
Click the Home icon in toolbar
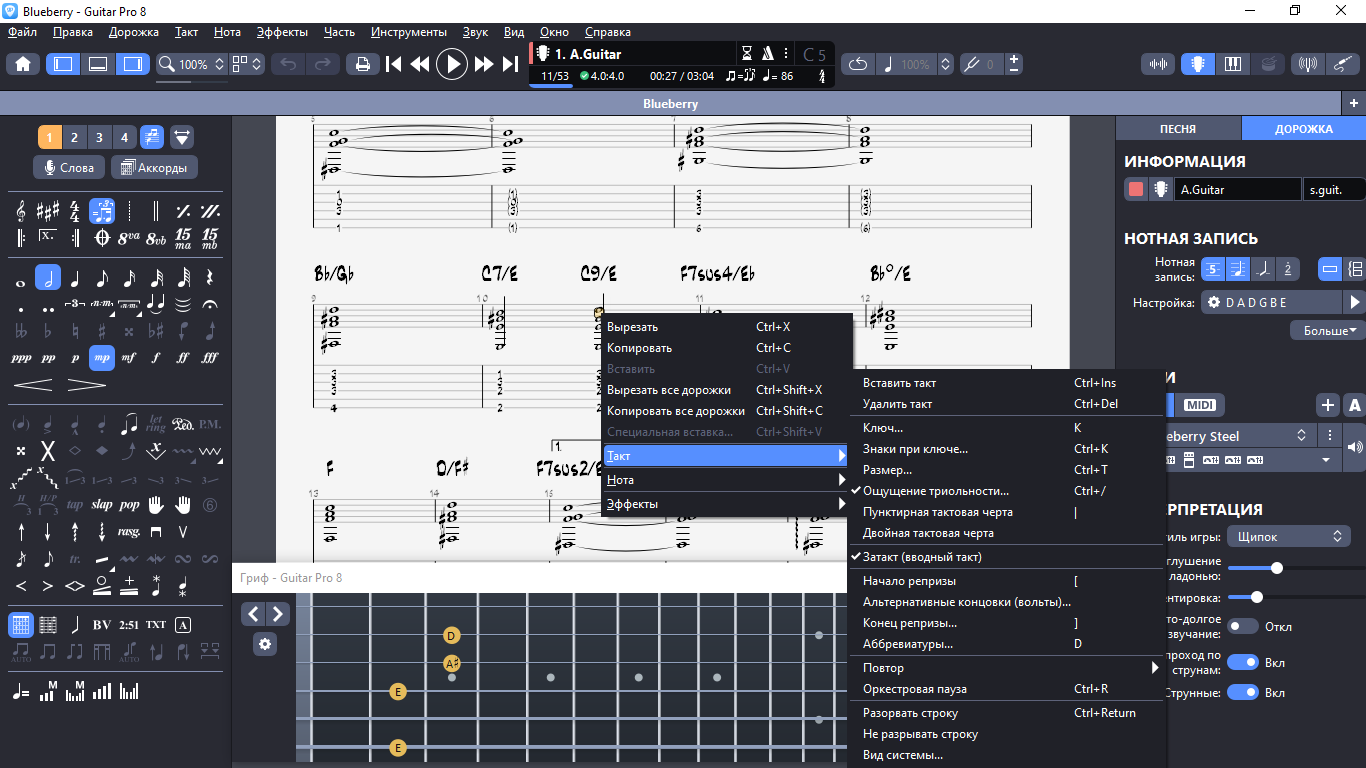click(23, 64)
